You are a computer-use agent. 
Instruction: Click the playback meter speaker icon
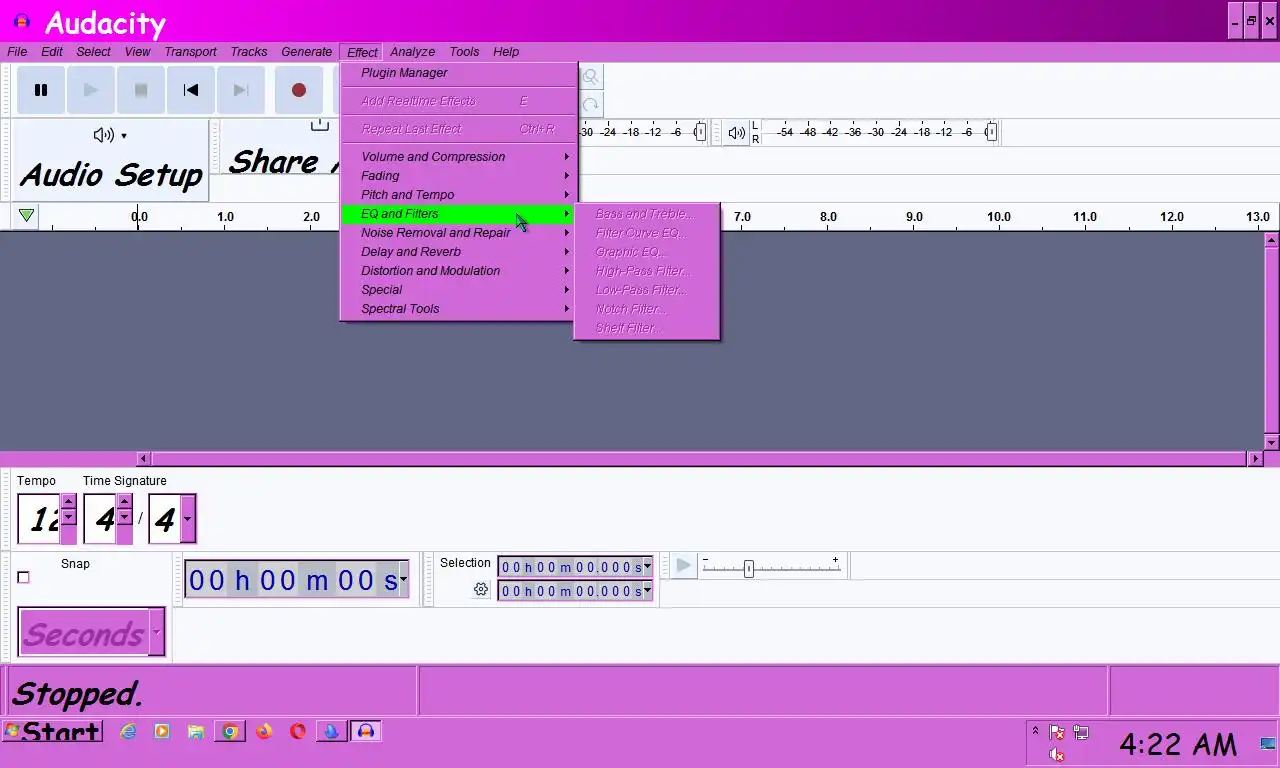pyautogui.click(x=736, y=133)
